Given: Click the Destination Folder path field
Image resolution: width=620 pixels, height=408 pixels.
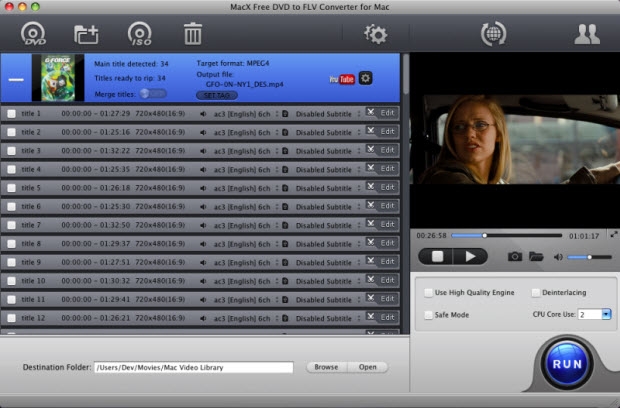Looking at the screenshot, I should tap(193, 367).
